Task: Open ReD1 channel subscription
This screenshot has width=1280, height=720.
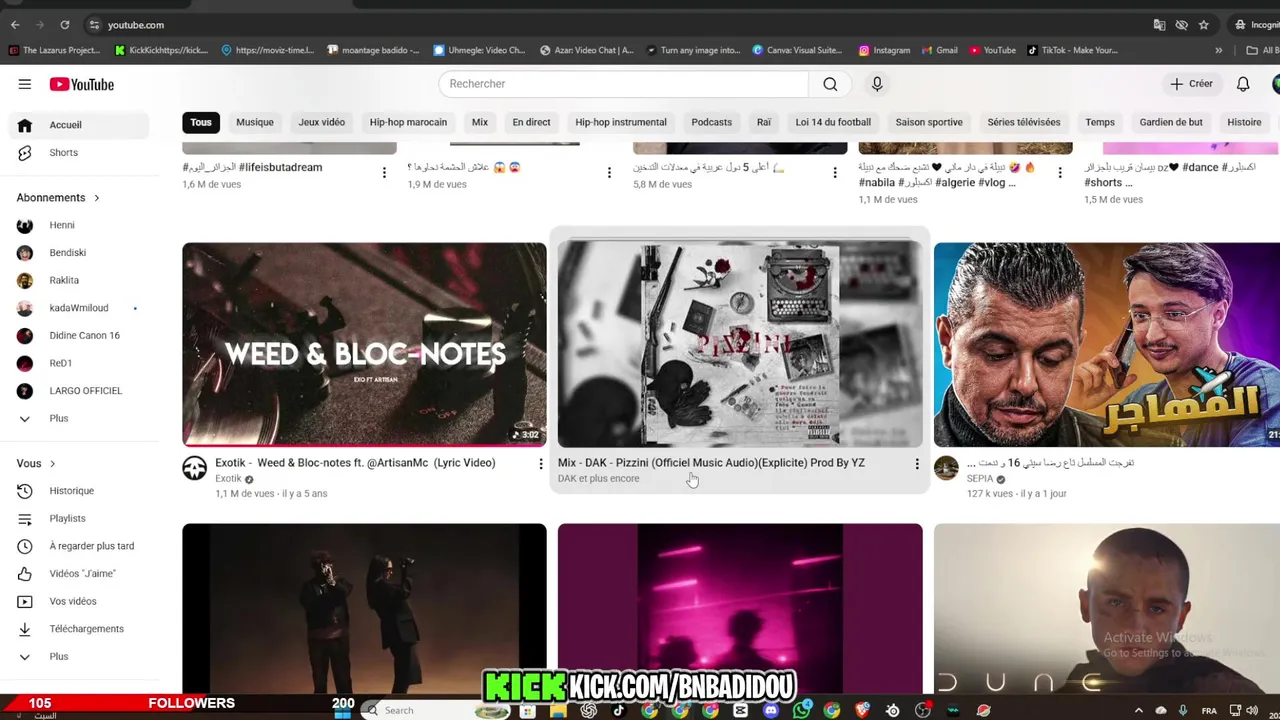Action: coord(79,363)
